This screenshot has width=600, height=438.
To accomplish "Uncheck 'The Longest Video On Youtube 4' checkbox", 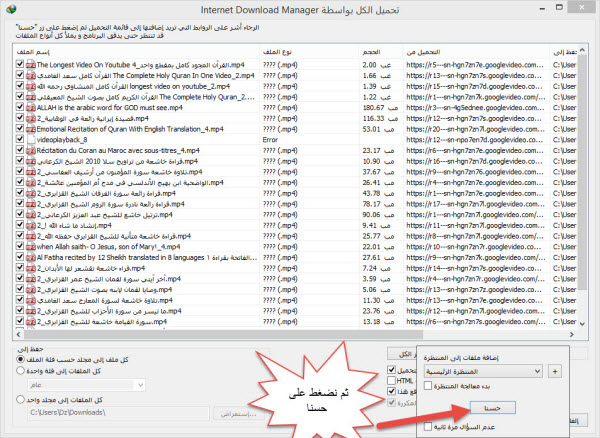I will 20,64.
